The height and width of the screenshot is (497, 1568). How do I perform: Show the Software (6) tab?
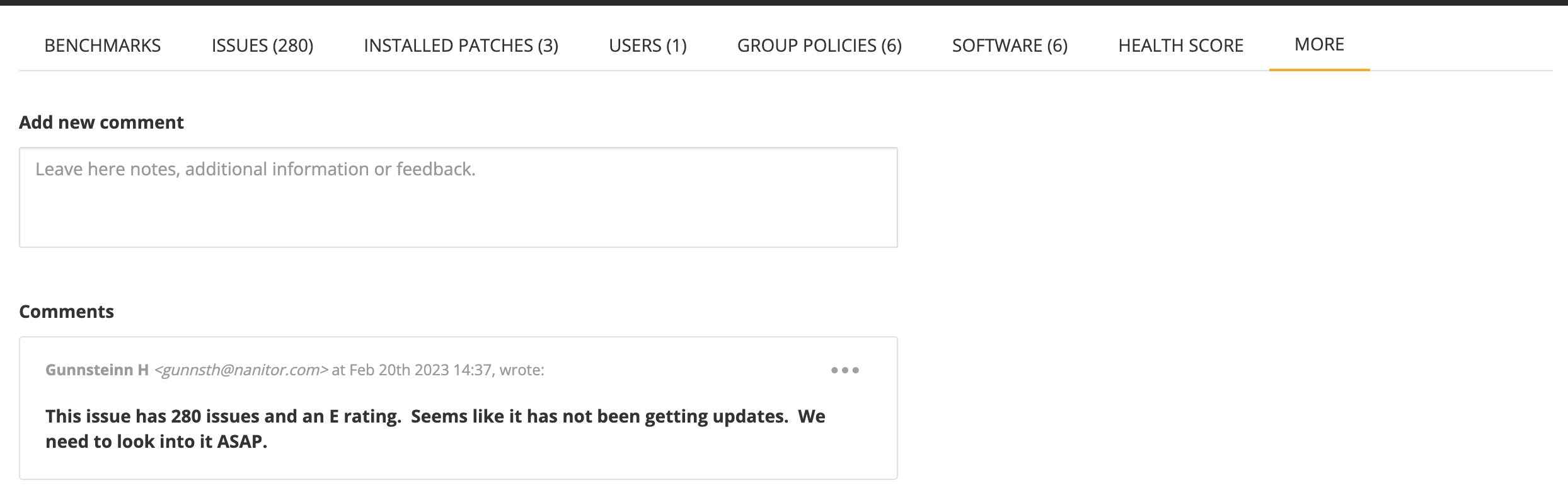[1010, 45]
